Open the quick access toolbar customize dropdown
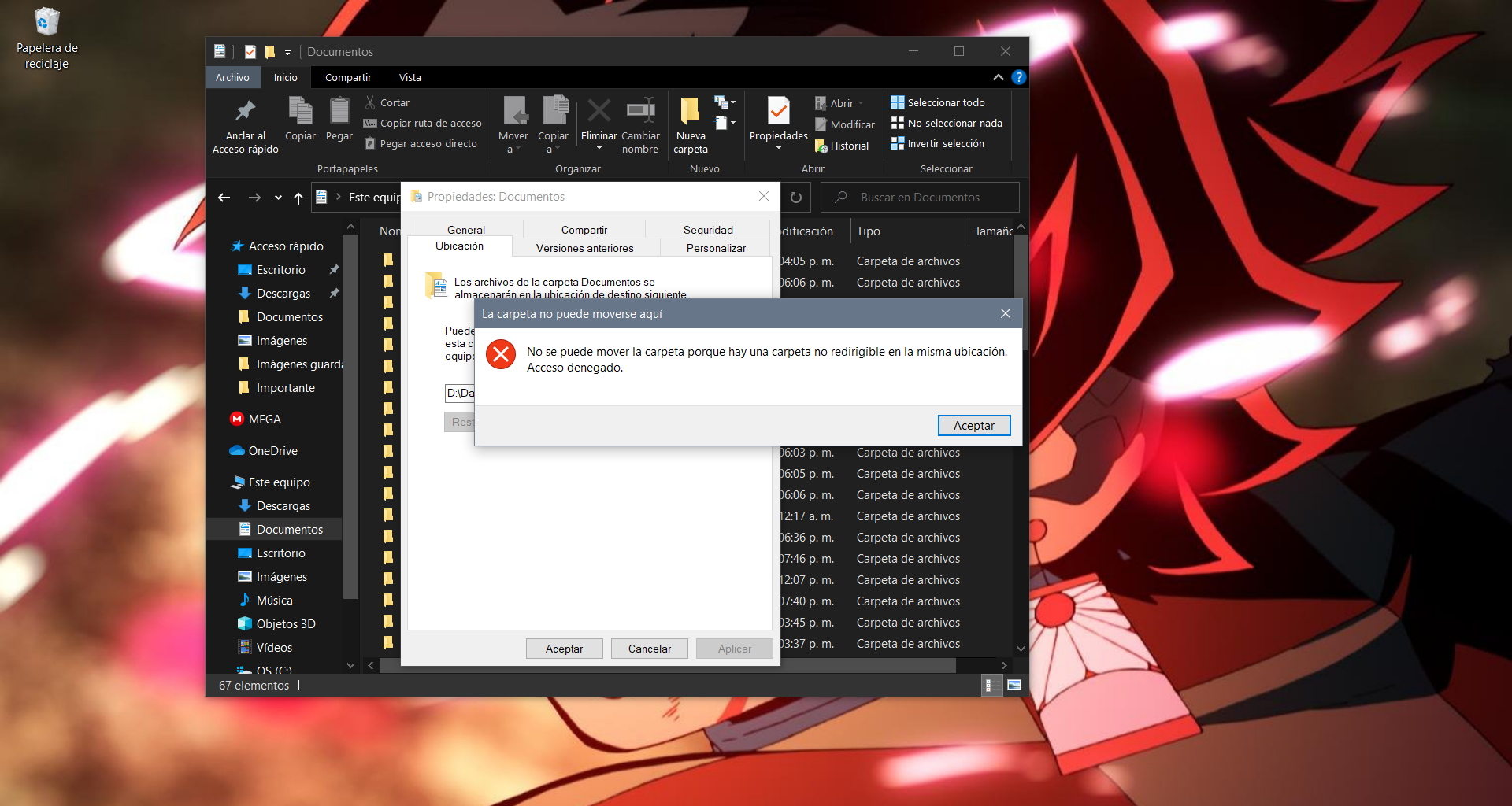Viewport: 1512px width, 806px height. (x=288, y=52)
